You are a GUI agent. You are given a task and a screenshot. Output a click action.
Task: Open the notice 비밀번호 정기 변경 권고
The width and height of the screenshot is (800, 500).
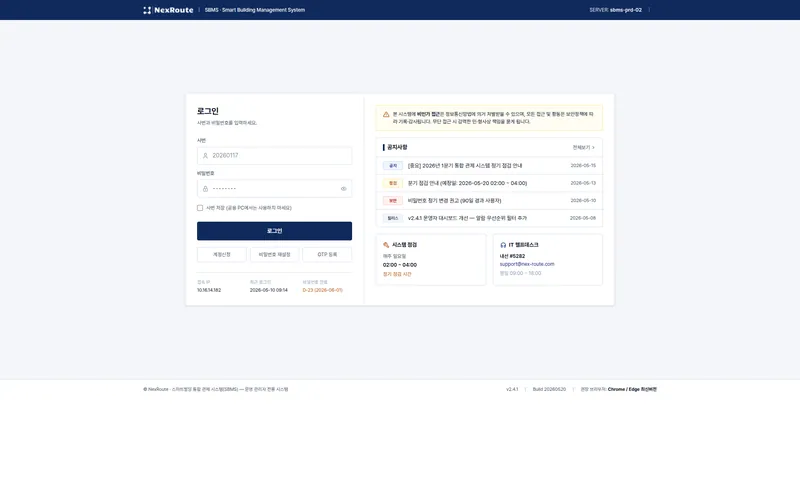[x=489, y=201]
